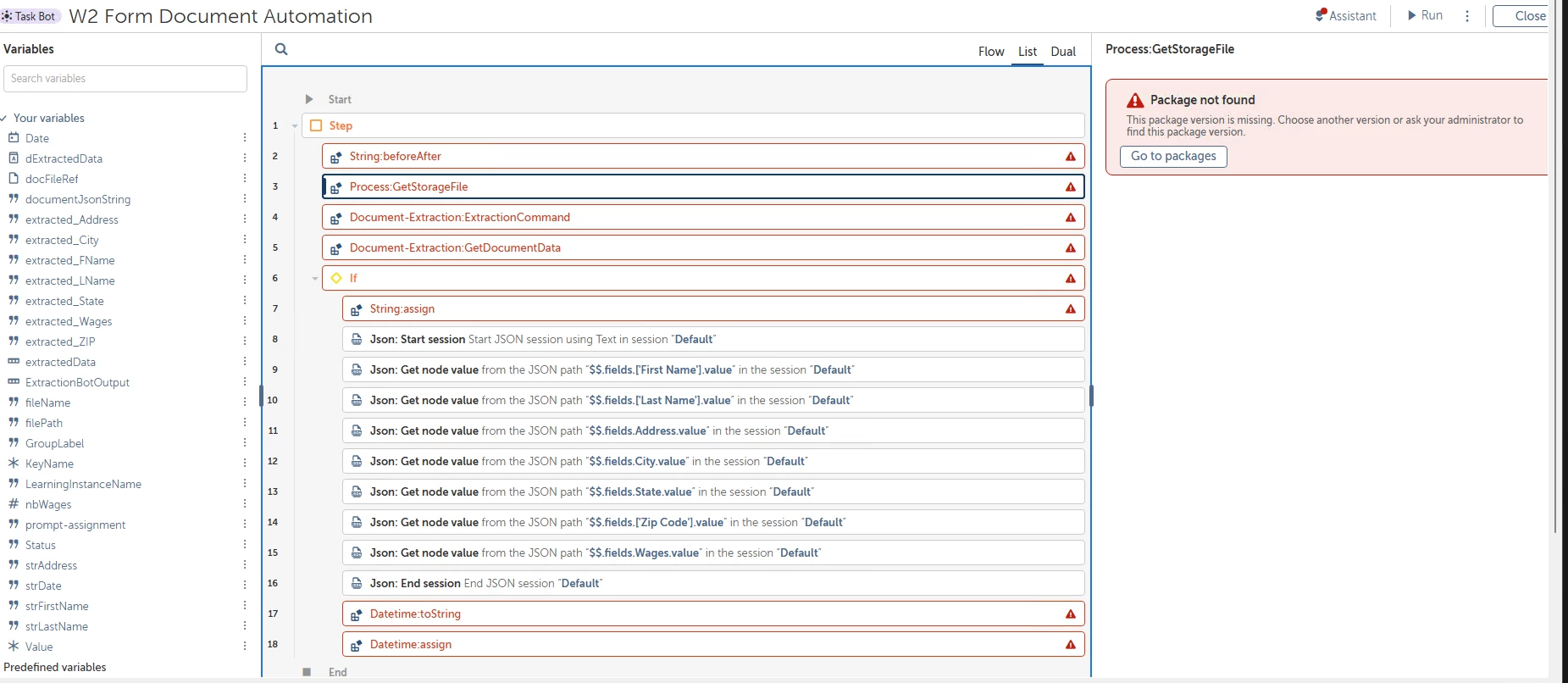Select Json Get node value City row
Screen dimensions: 1568x683
pos(713,461)
